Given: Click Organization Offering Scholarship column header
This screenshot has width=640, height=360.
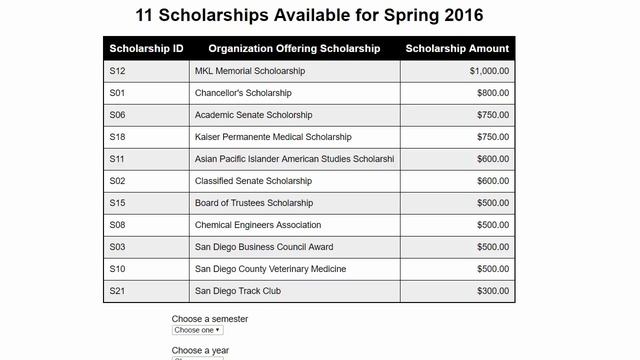Looking at the screenshot, I should tap(294, 49).
